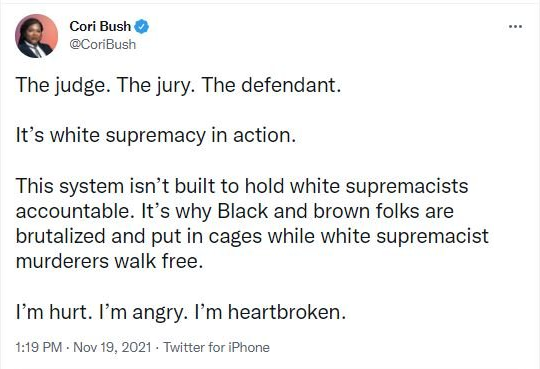Open Cori Bush's profile picture
540x369 pixels.
point(36,36)
